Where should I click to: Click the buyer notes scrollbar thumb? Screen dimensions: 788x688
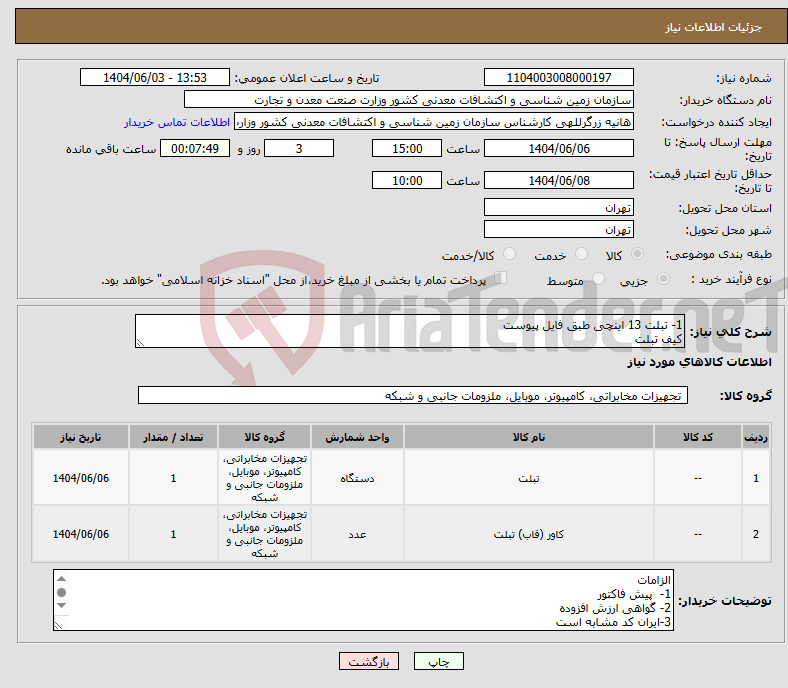pos(61,593)
